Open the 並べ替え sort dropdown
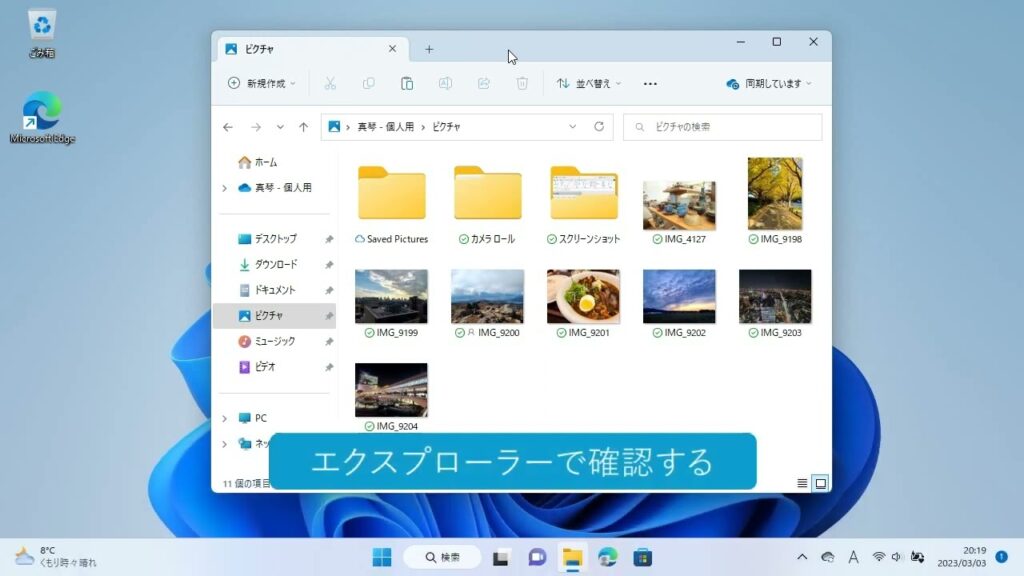The height and width of the screenshot is (576, 1024). pyautogui.click(x=588, y=84)
